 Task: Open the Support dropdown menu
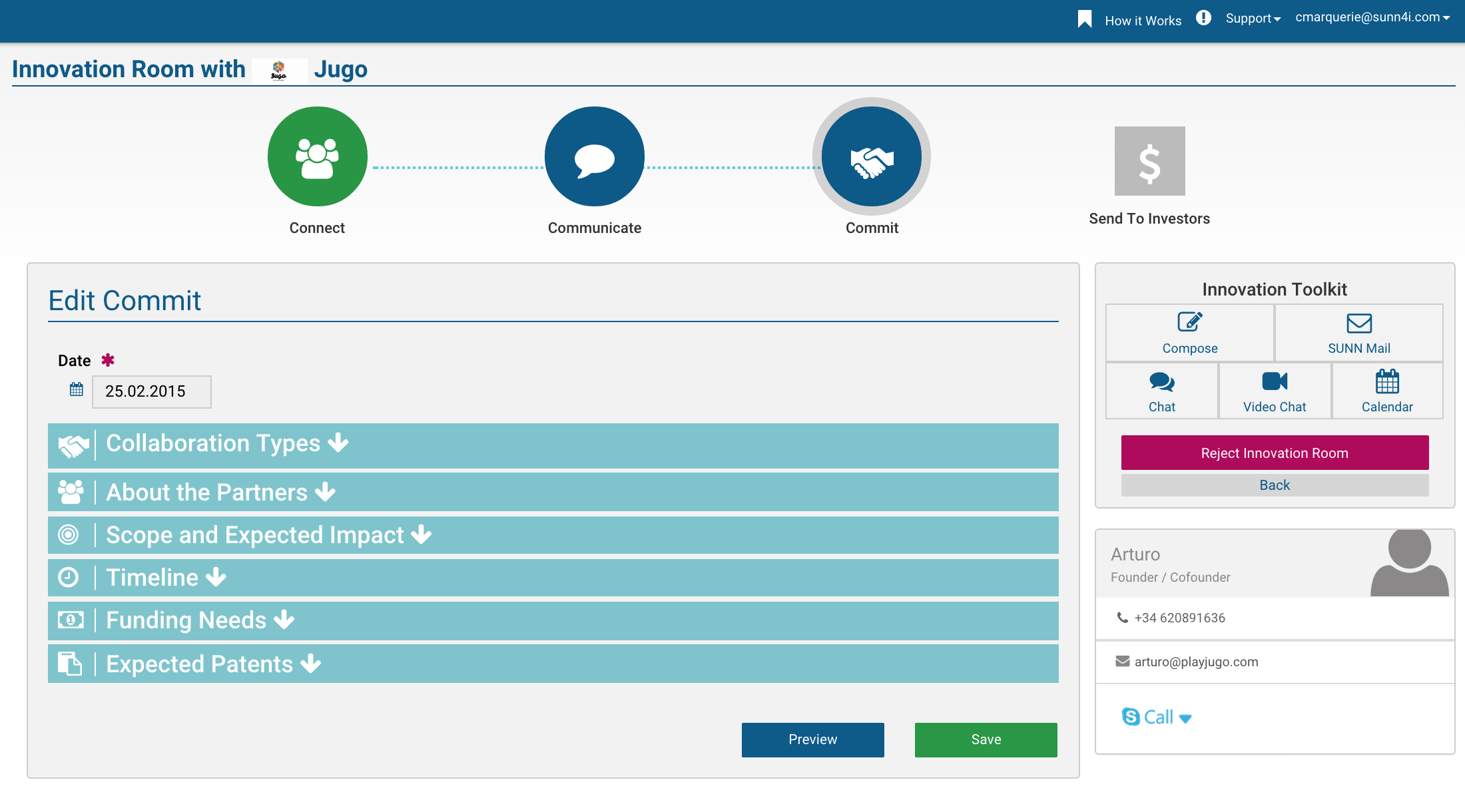point(1253,19)
